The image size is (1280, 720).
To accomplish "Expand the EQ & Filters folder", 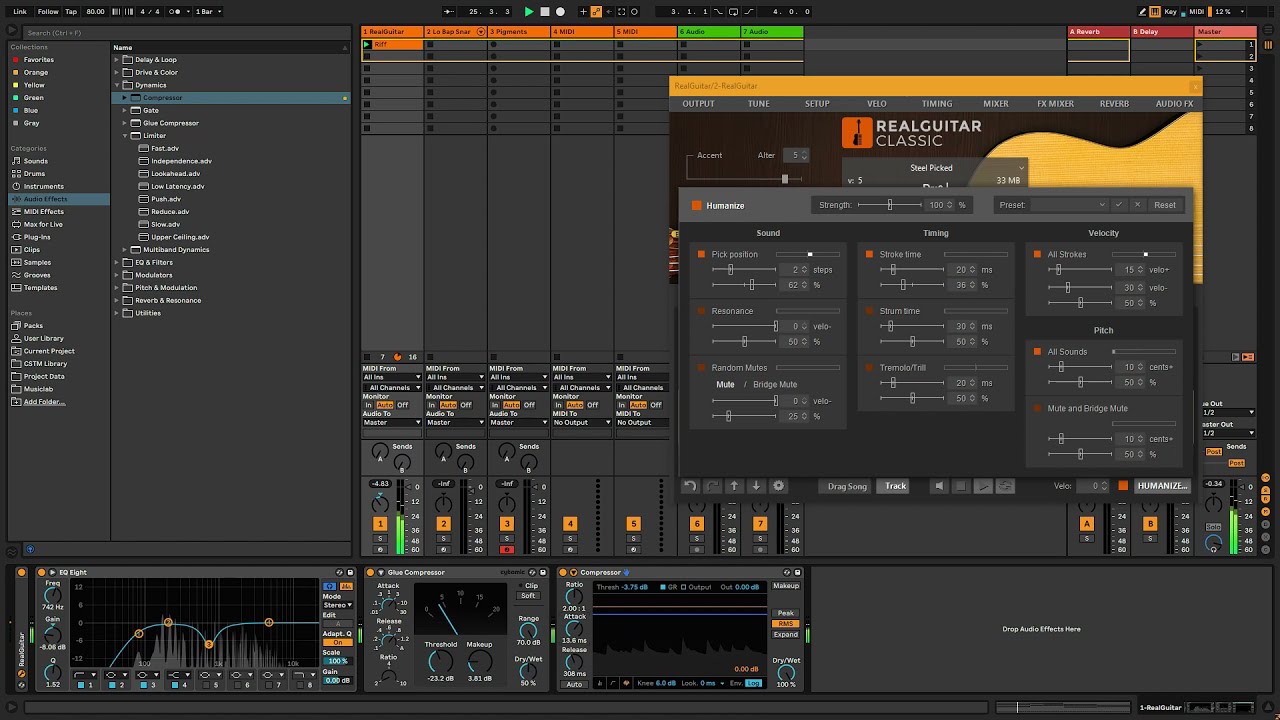I will click(x=117, y=263).
